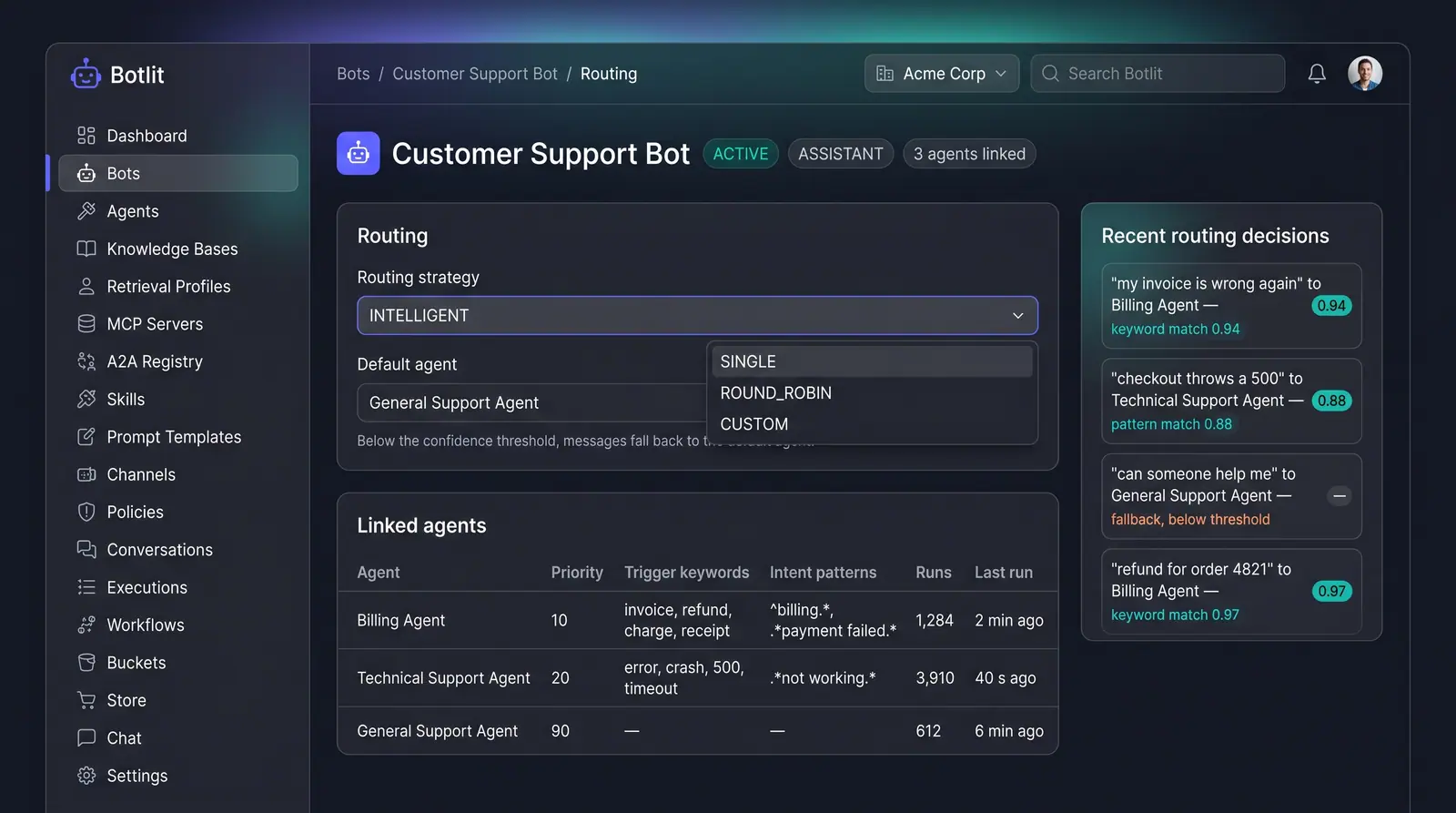
Task: Click the ASSISTANT type badge
Action: click(841, 154)
